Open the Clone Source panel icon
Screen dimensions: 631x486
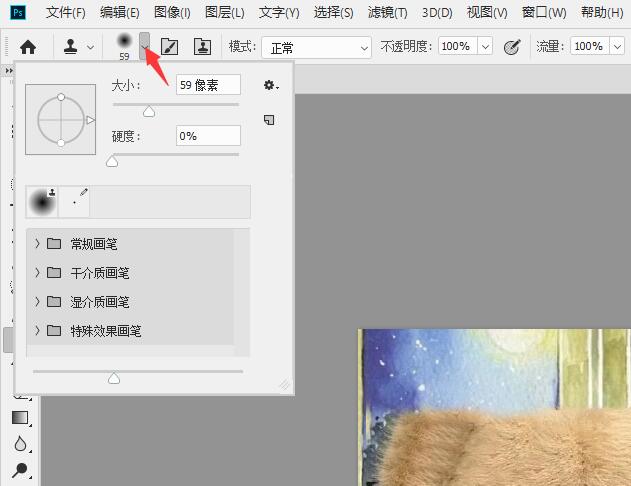click(x=202, y=47)
